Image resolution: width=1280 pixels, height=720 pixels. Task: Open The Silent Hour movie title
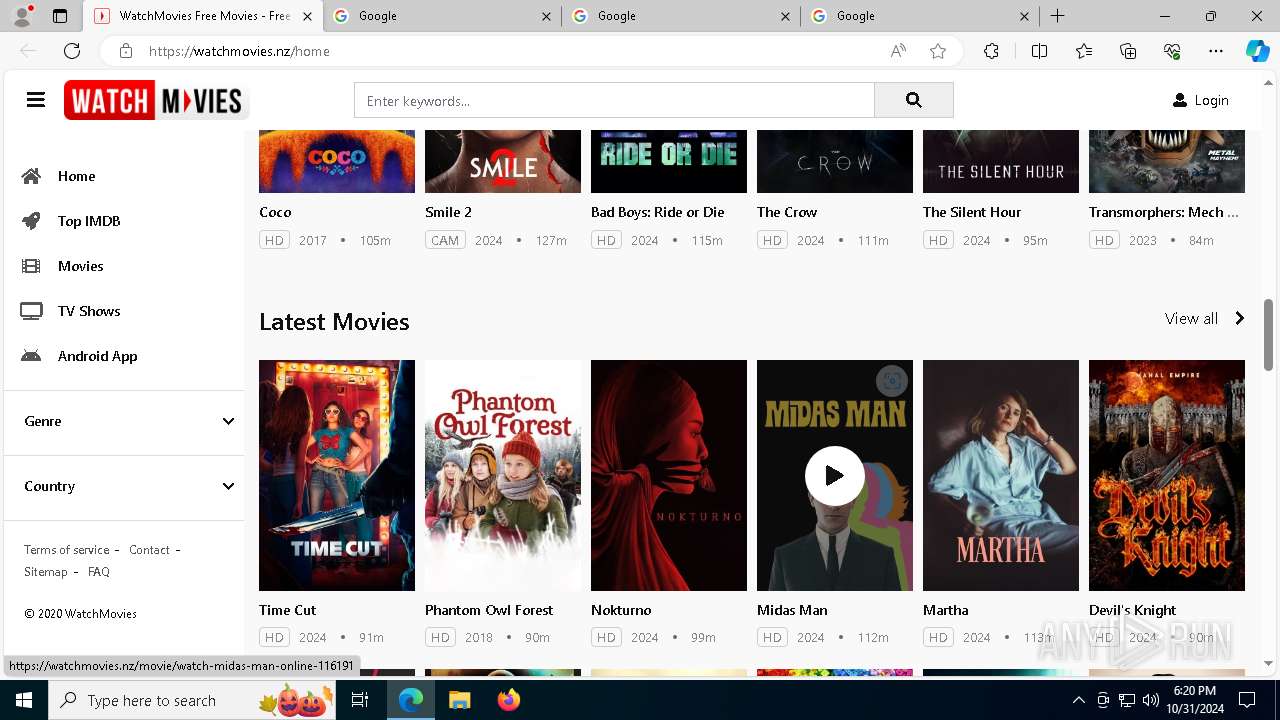[972, 212]
